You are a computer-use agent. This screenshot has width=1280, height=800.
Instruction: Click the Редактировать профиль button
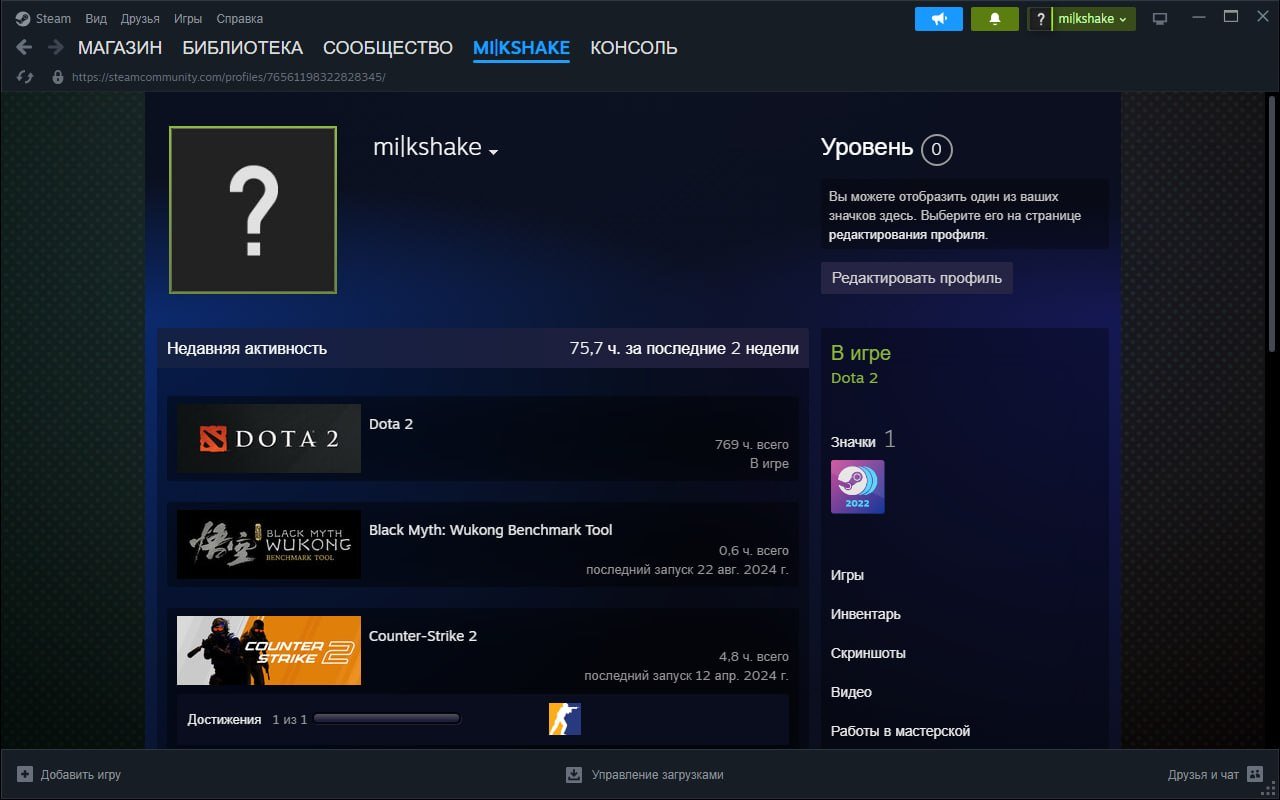(x=917, y=278)
